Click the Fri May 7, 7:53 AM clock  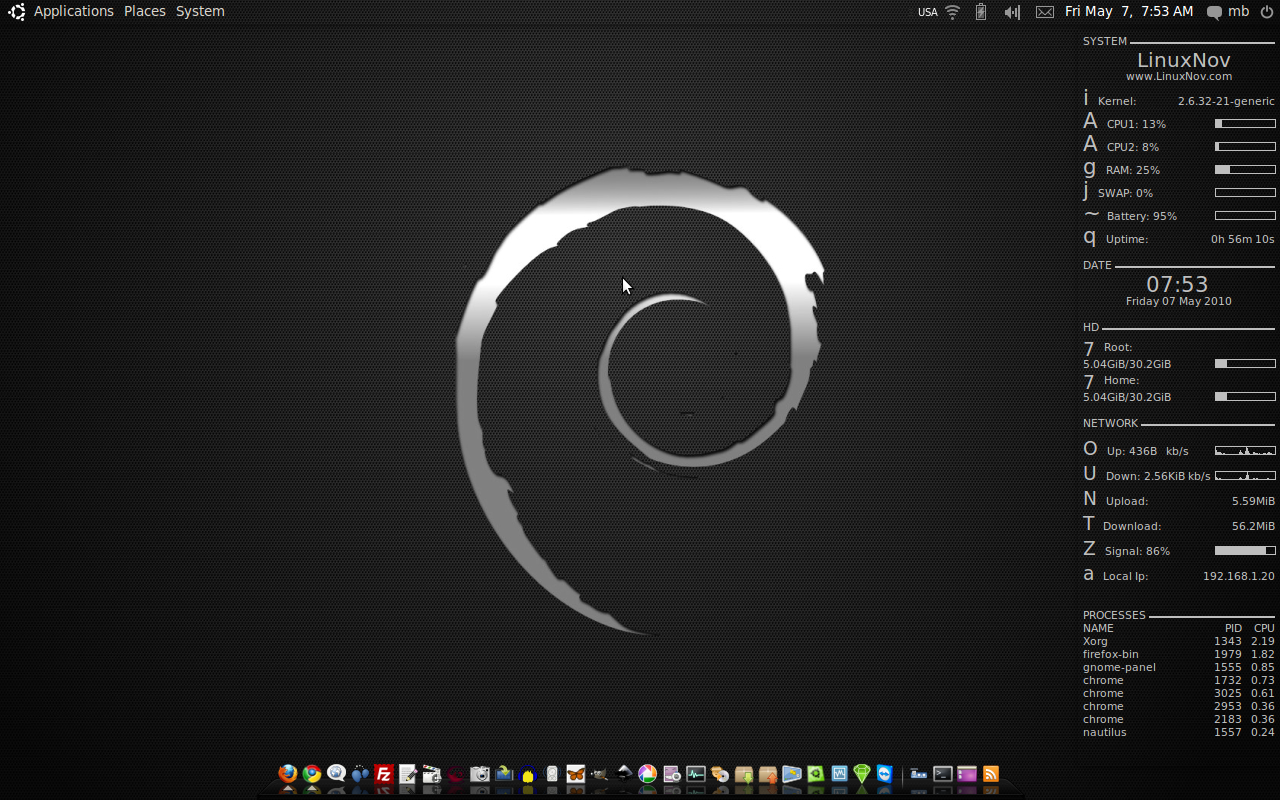tap(1129, 11)
